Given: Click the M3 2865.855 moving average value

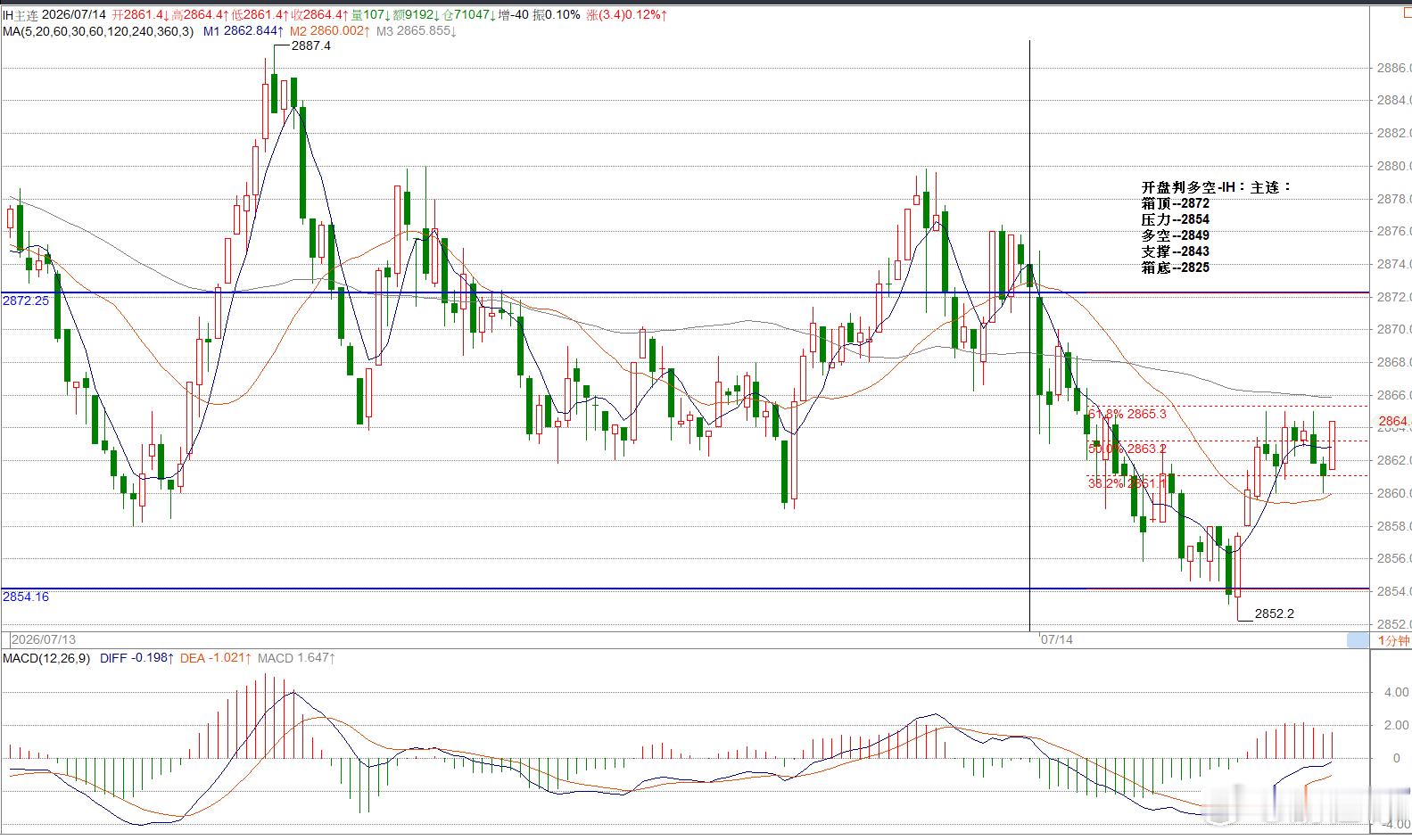Looking at the screenshot, I should [417, 31].
